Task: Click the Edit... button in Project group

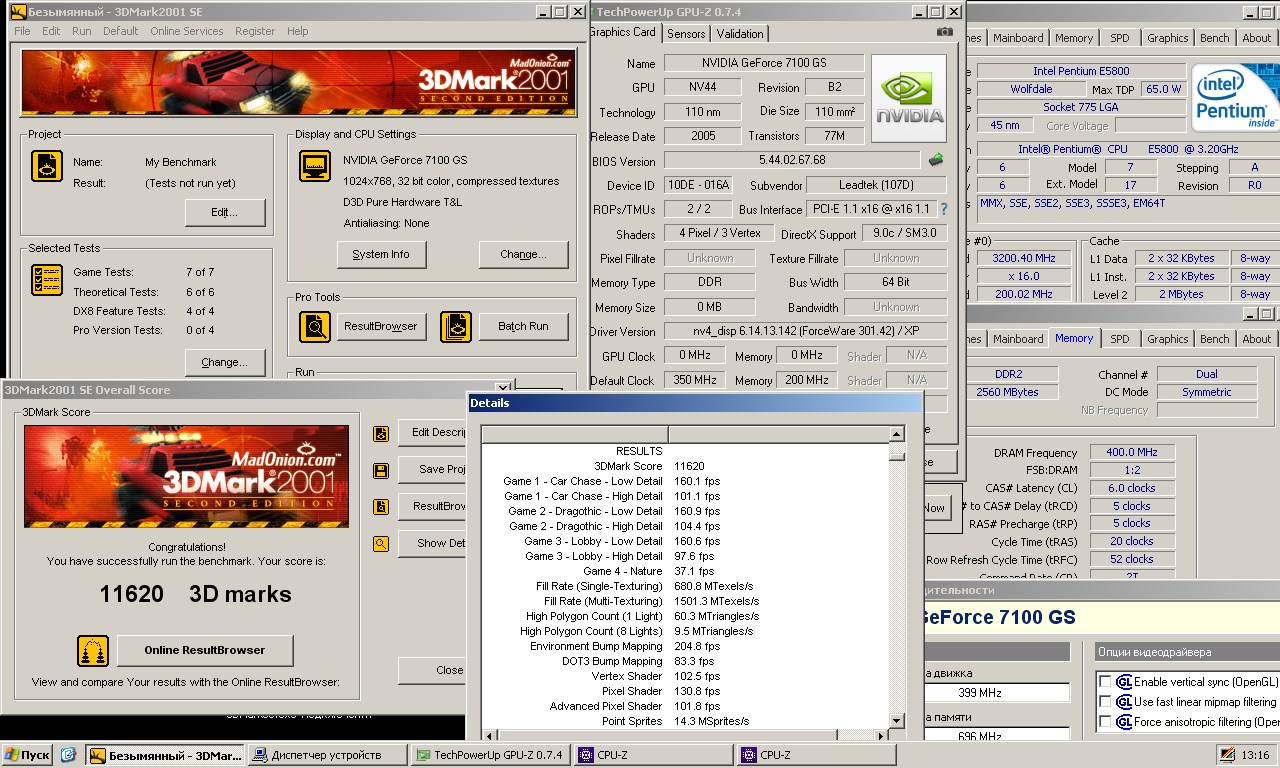Action: pyautogui.click(x=225, y=213)
